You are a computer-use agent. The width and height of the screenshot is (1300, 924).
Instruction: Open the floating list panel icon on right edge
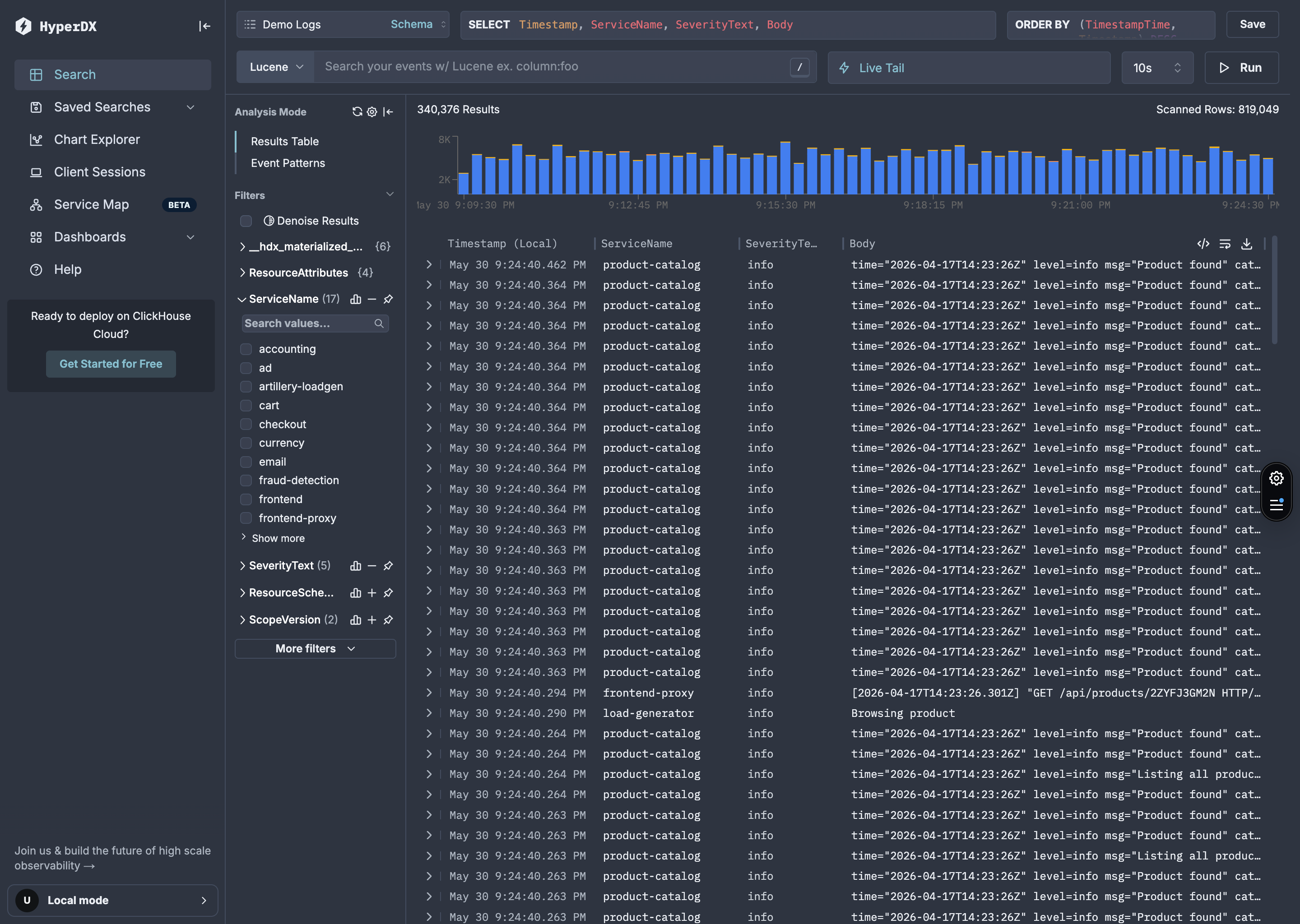tap(1277, 505)
